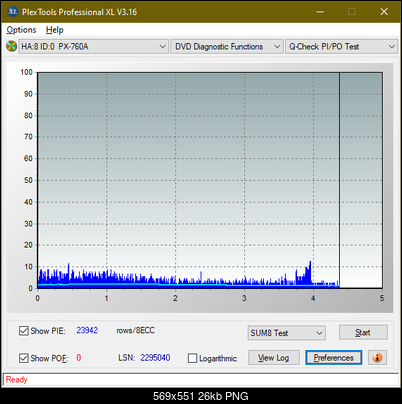This screenshot has width=402, height=404.
Task: Enable the Logarithmic checkbox
Action: pyautogui.click(x=192, y=358)
